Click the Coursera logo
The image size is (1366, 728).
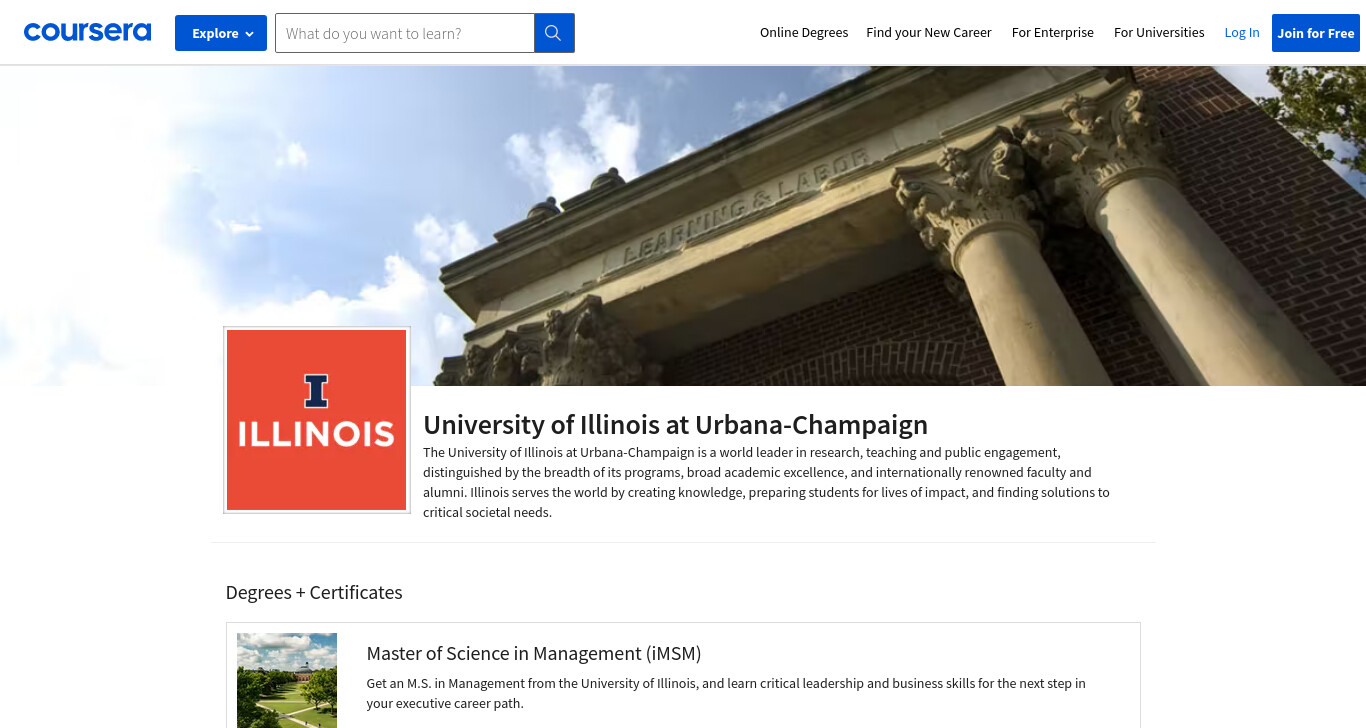87,32
